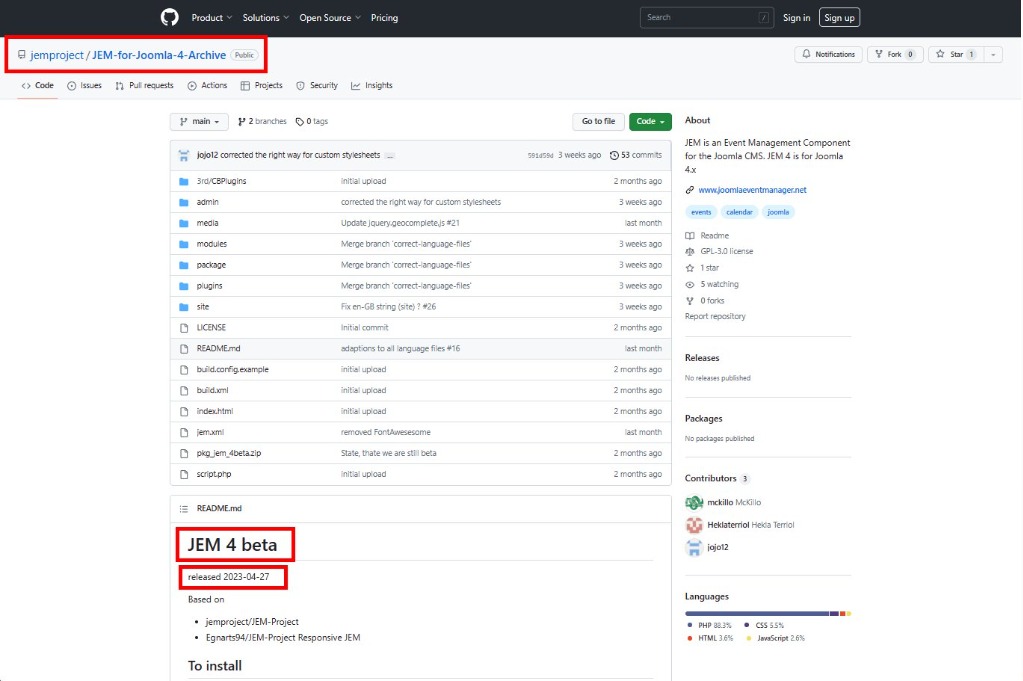
Task: Open the JEM-for-Joomla-4-Archive repository link
Action: coord(159,55)
